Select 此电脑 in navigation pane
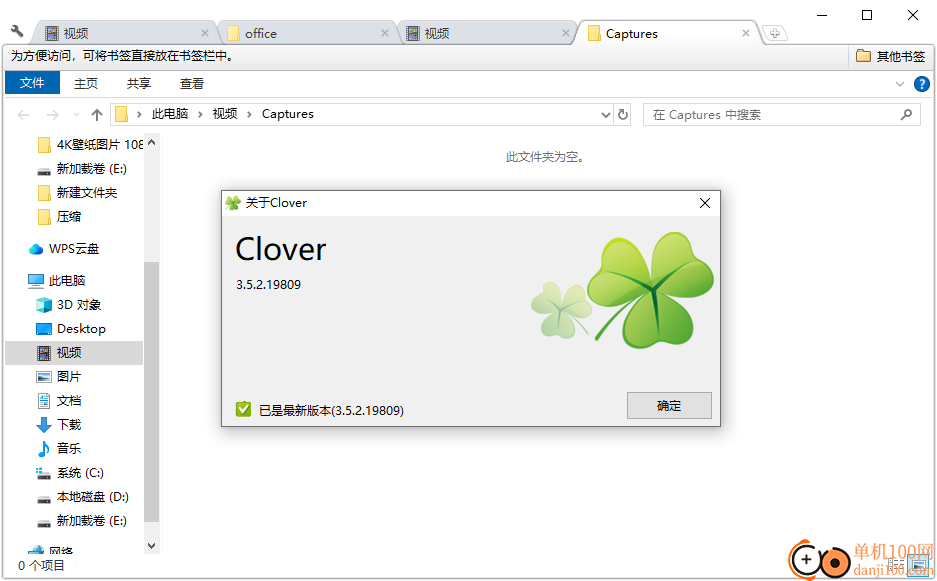The image size is (937, 581). 57,280
